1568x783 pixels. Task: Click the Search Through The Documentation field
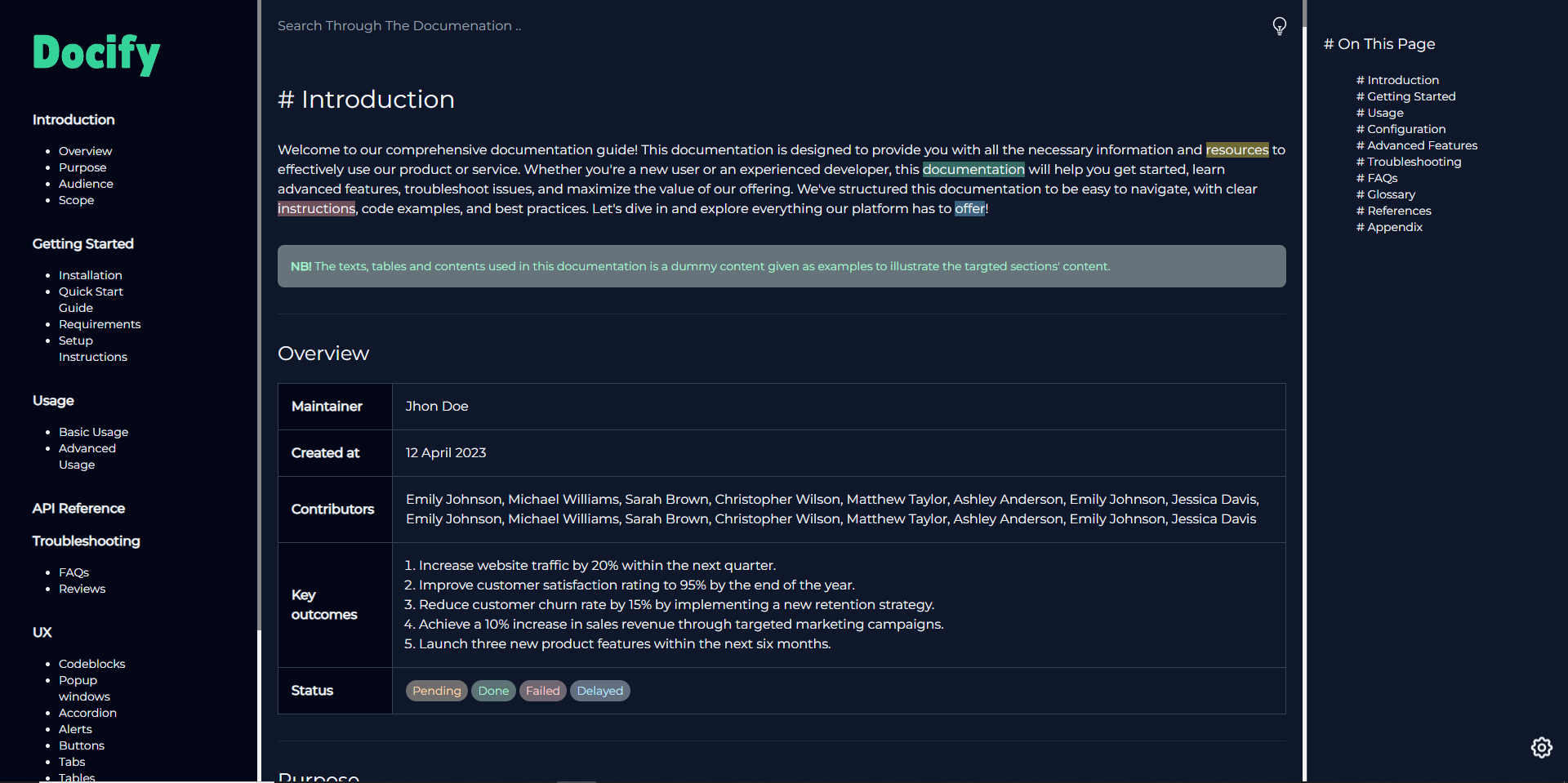pos(399,25)
